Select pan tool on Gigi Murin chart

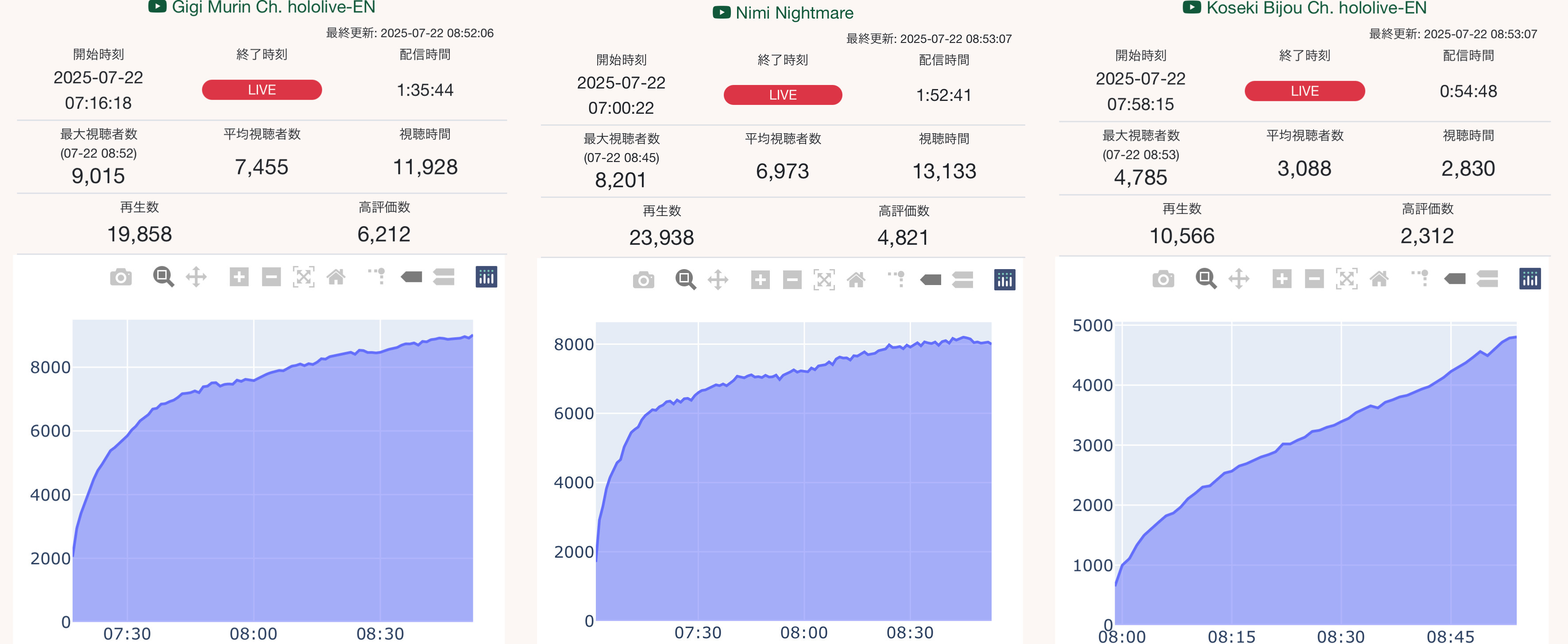pos(196,277)
